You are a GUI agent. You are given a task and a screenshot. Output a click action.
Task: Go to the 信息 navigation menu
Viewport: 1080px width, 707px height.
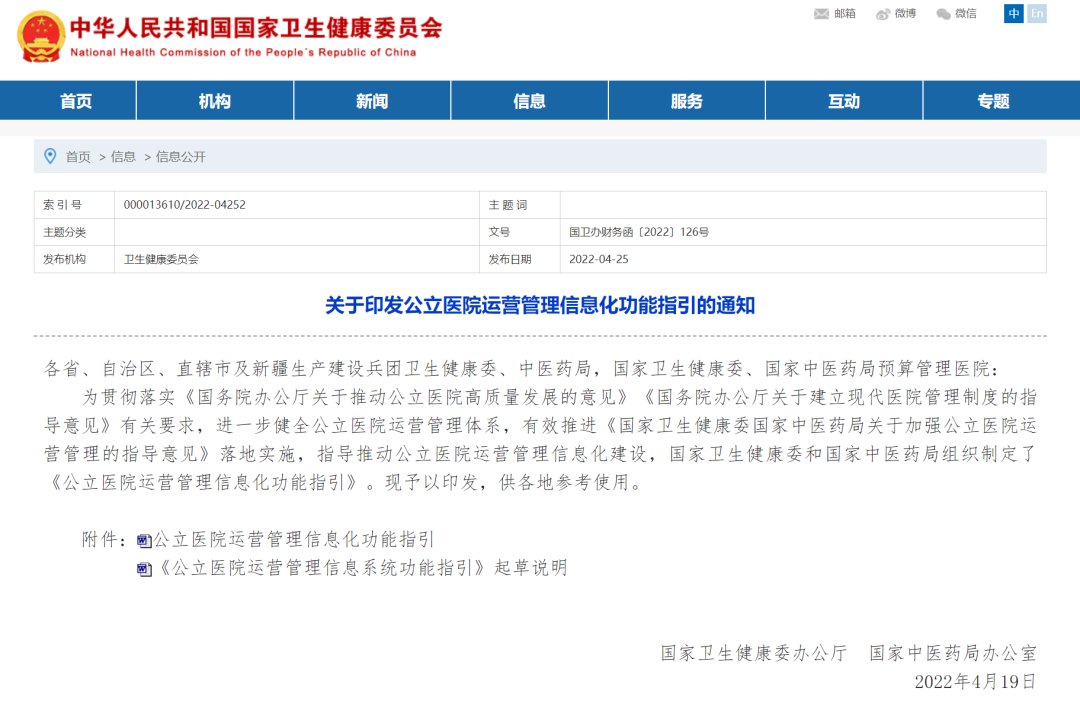coord(529,101)
